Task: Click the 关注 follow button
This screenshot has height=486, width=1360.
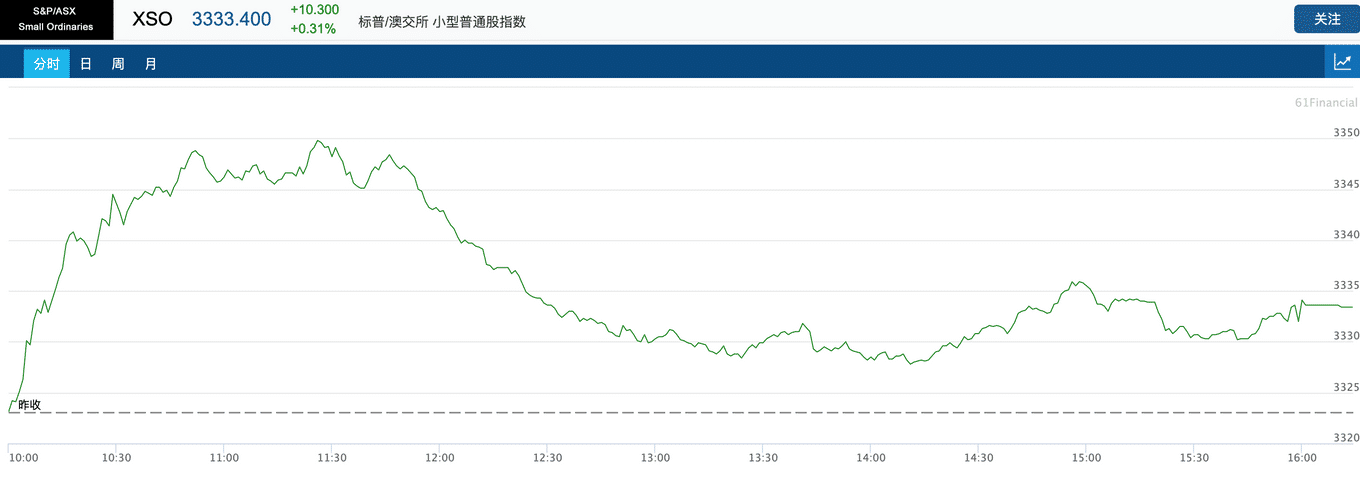Action: [1326, 19]
